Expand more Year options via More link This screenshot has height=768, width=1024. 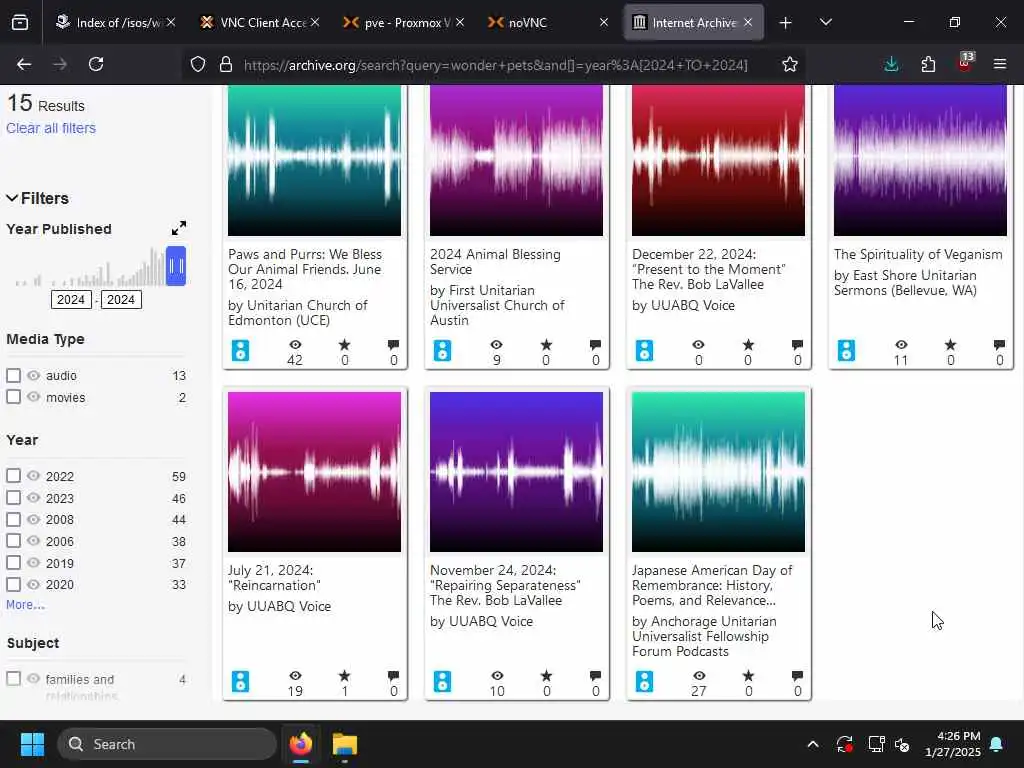(x=25, y=605)
